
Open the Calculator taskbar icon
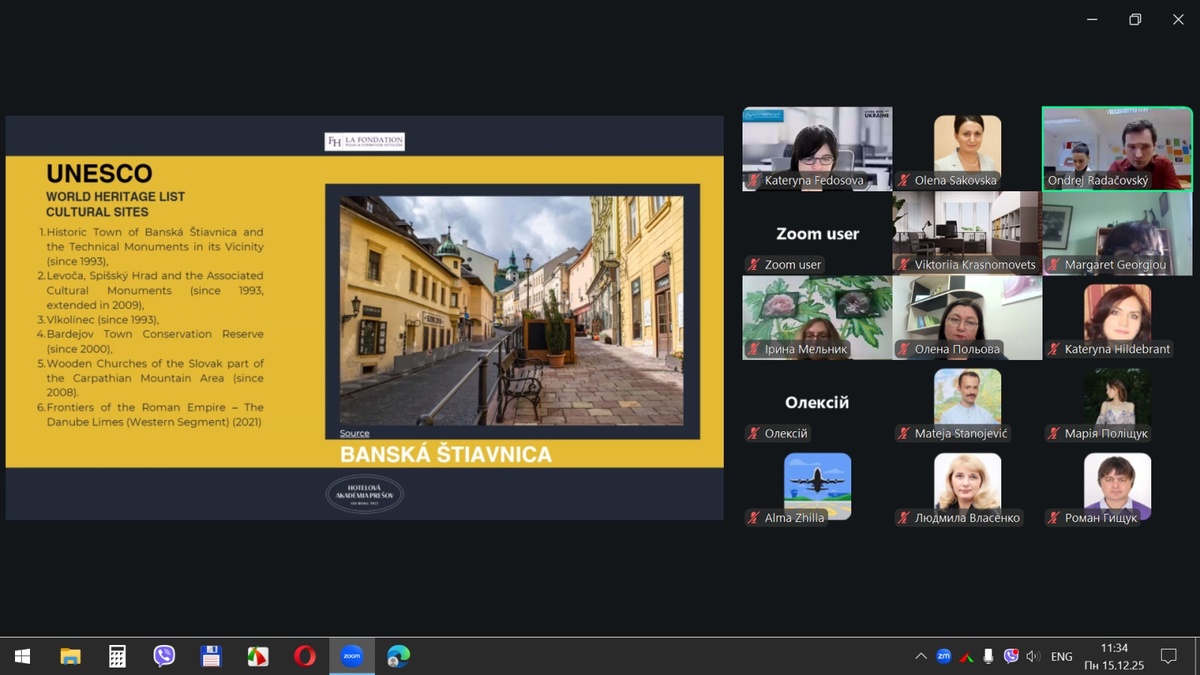coord(117,656)
